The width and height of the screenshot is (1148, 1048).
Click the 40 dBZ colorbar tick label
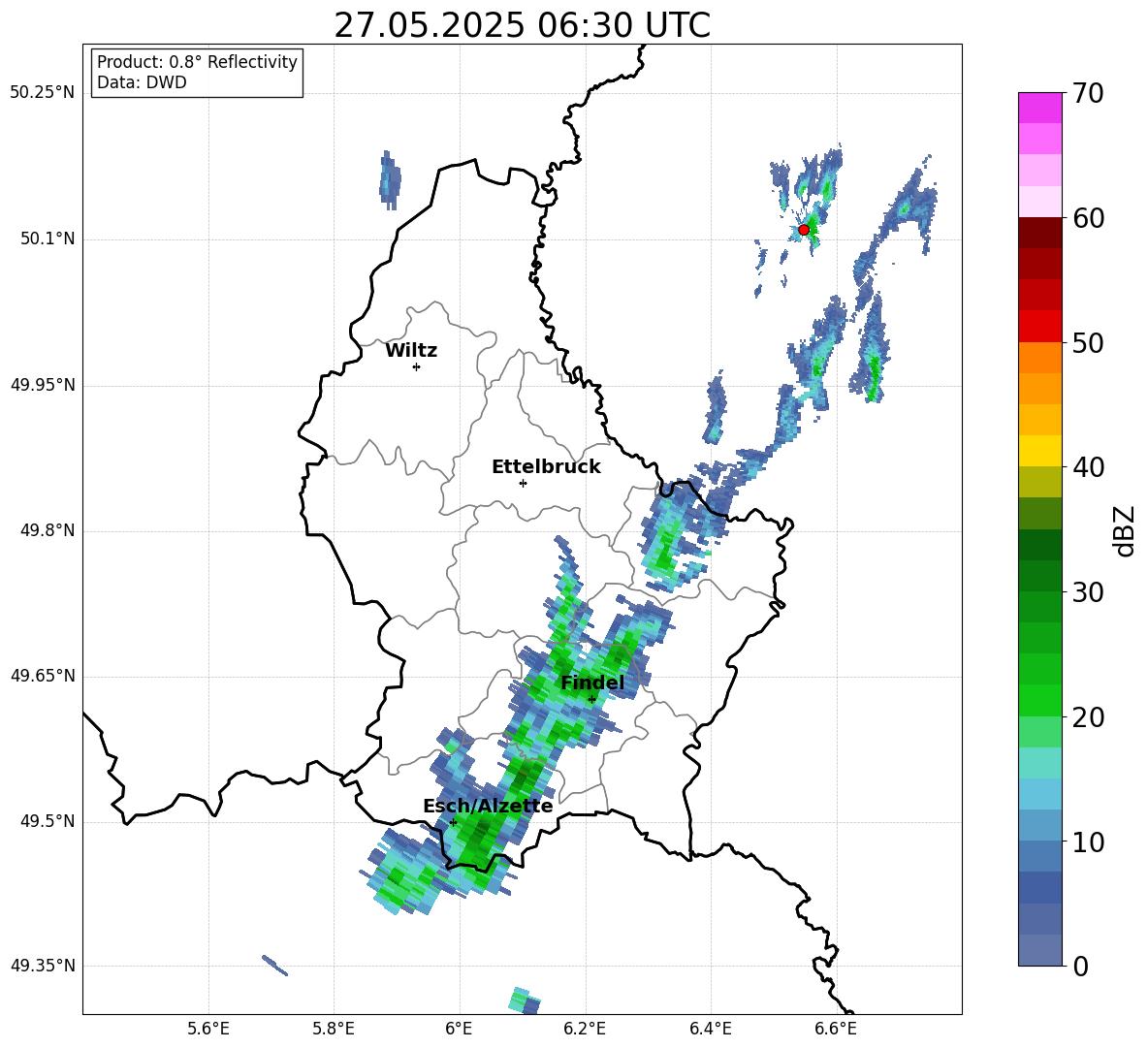pyautogui.click(x=1088, y=467)
